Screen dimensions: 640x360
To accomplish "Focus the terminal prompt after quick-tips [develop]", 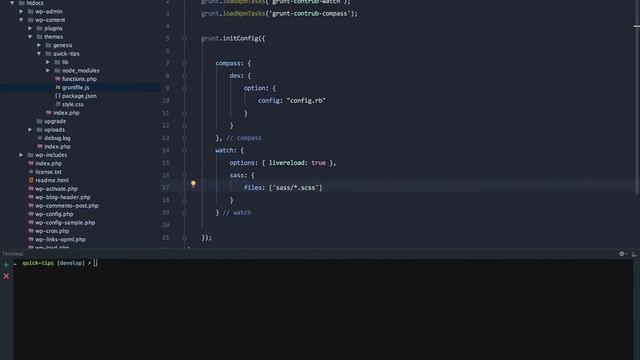I will click(x=96, y=263).
